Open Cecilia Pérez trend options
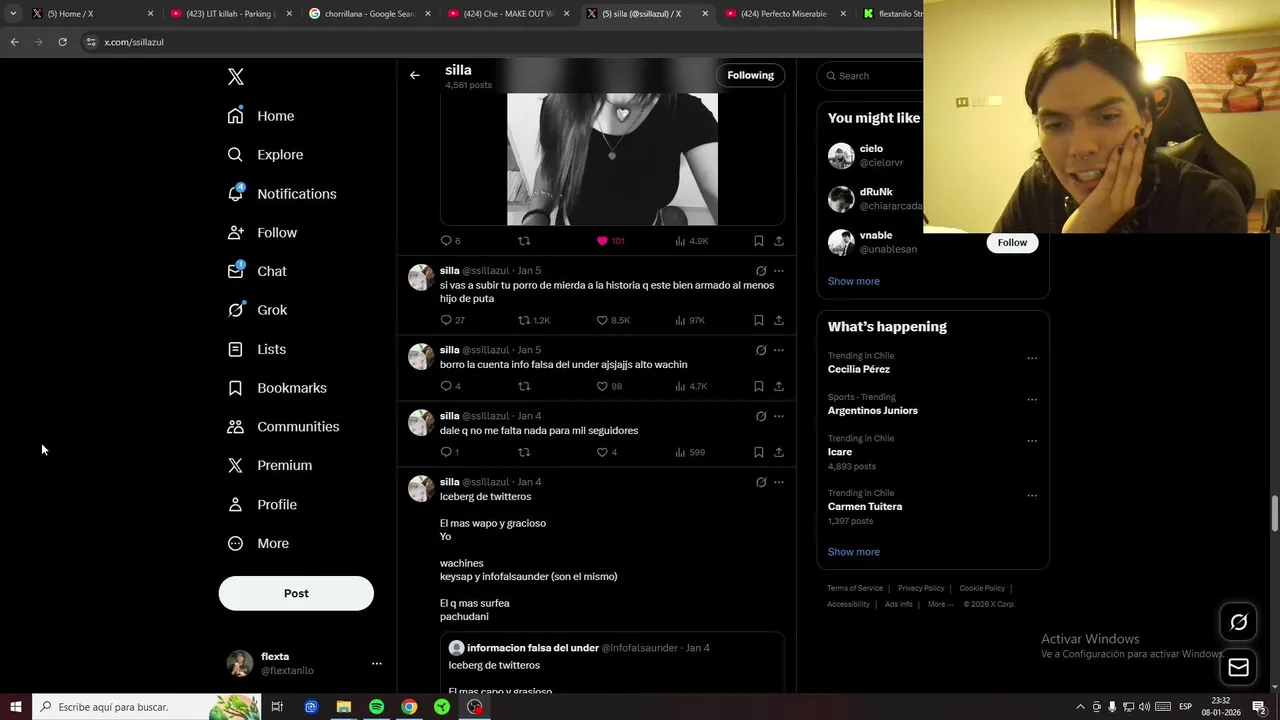1280x720 pixels. (1032, 359)
